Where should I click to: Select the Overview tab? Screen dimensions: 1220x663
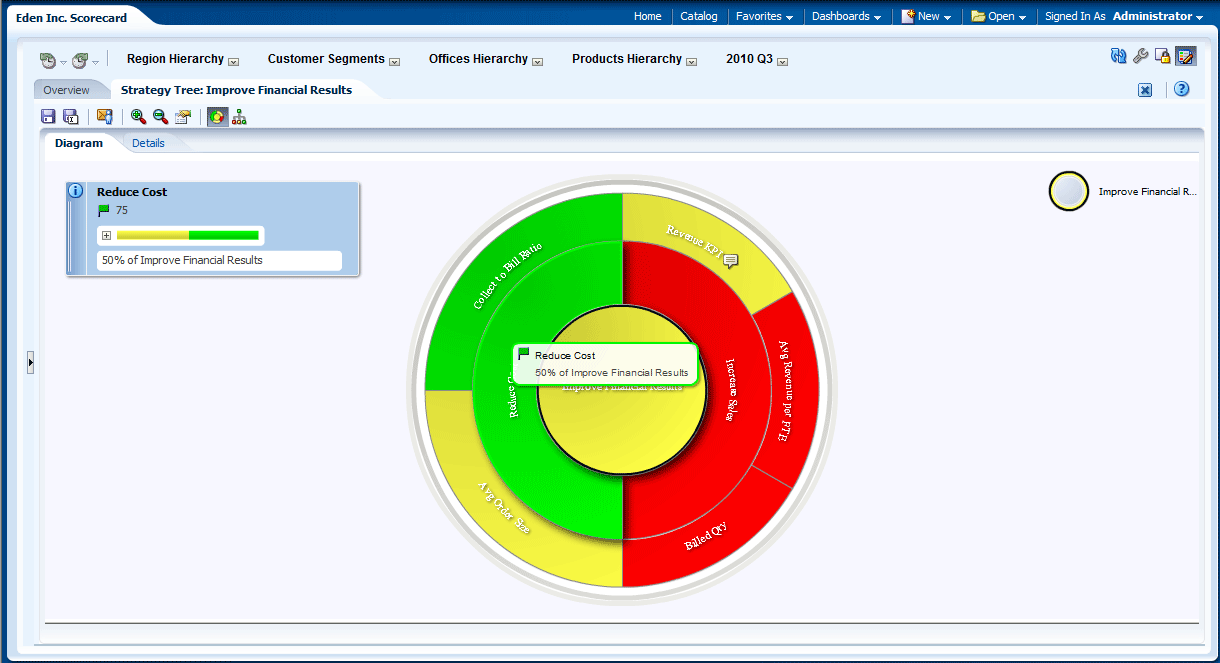point(66,90)
